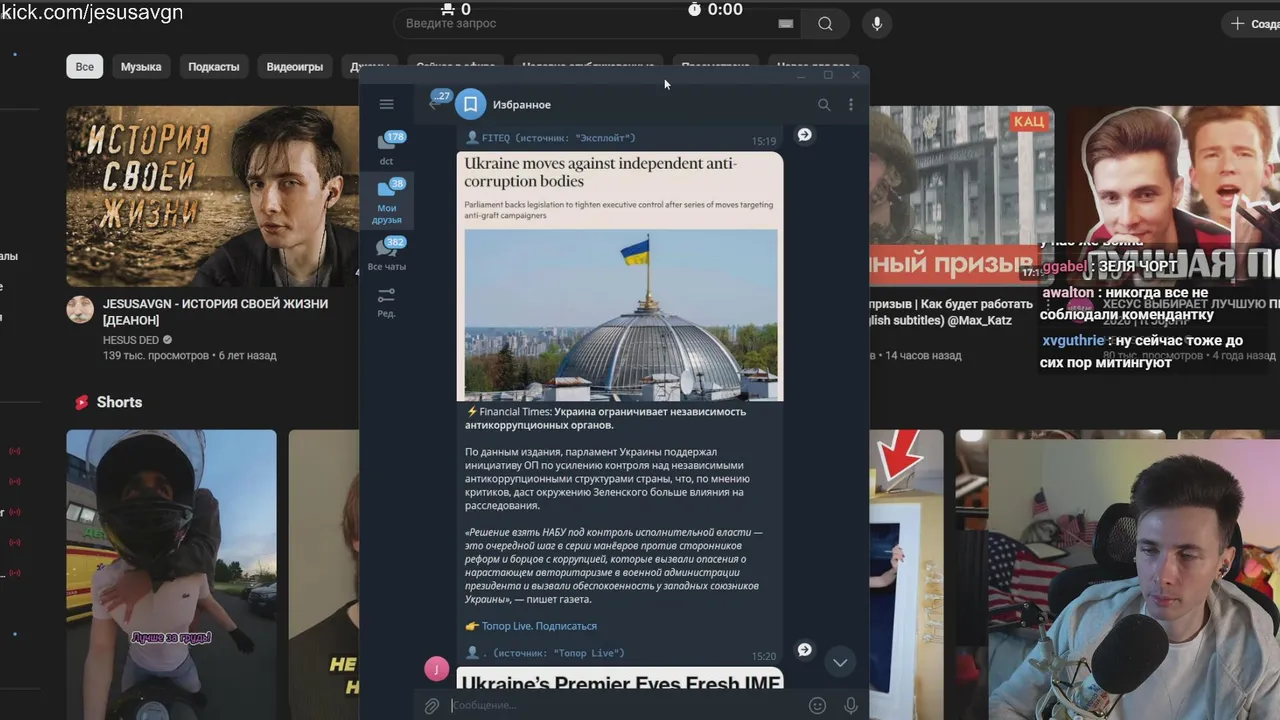Open the emoji picker in Telegram

click(817, 706)
